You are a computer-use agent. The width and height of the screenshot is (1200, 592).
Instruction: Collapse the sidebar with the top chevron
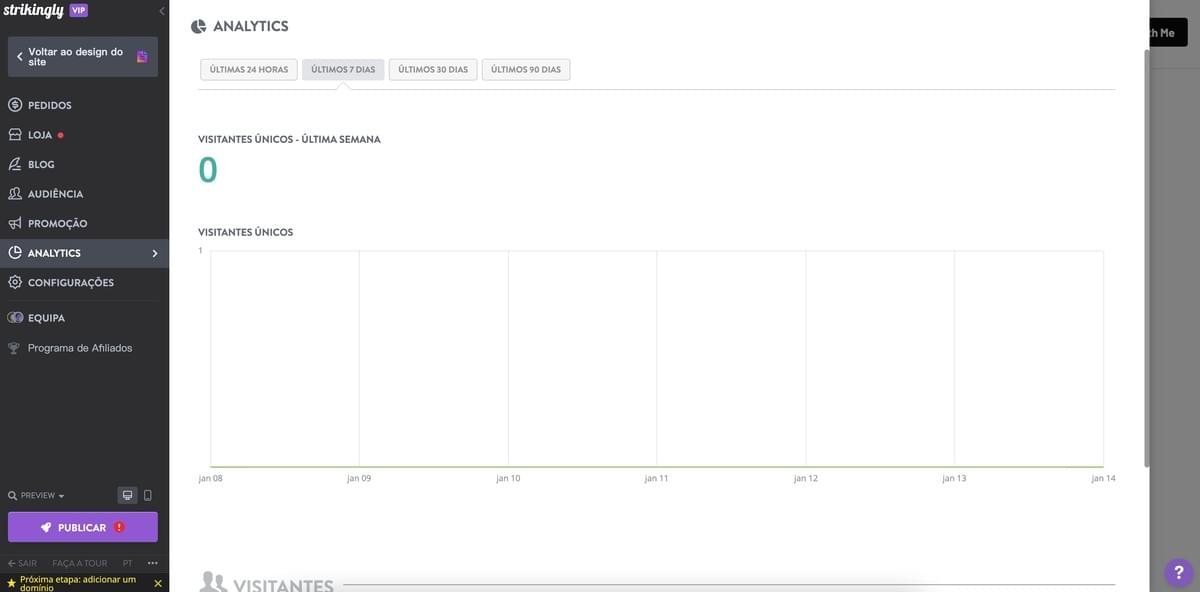pyautogui.click(x=160, y=9)
